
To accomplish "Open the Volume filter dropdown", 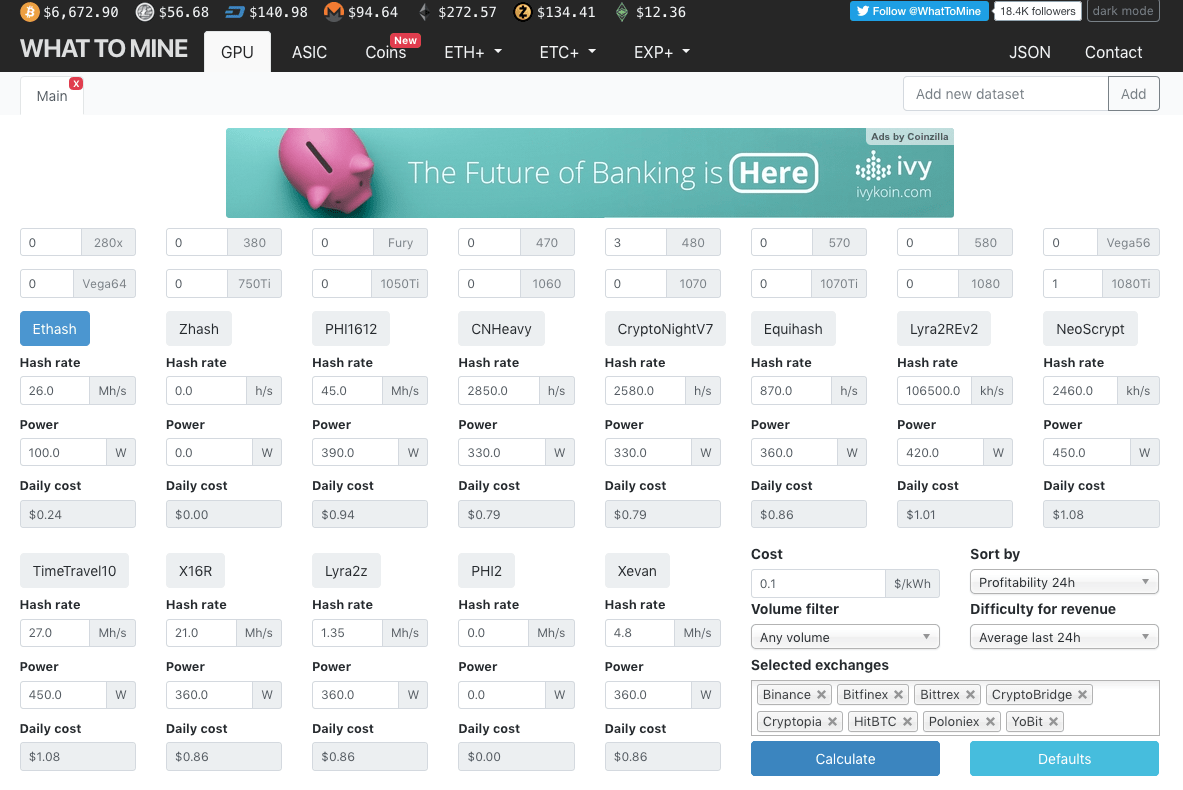I will [845, 638].
